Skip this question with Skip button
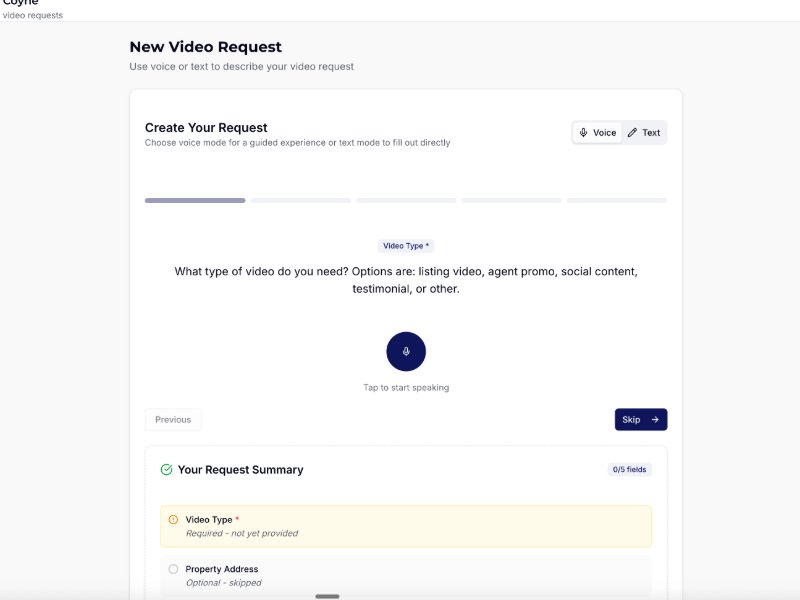The width and height of the screenshot is (800, 600). (x=640, y=420)
